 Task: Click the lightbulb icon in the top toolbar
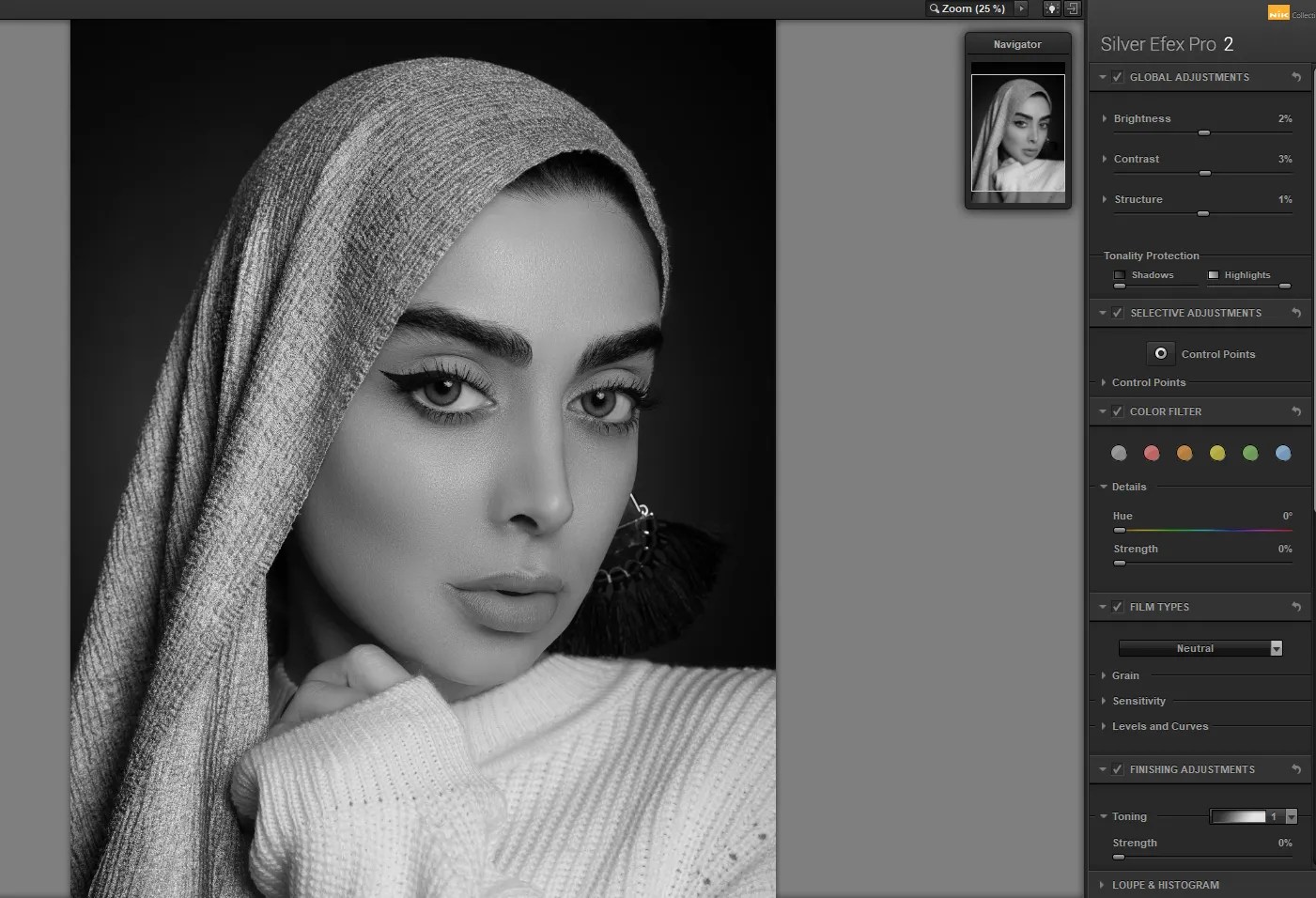click(x=1051, y=8)
